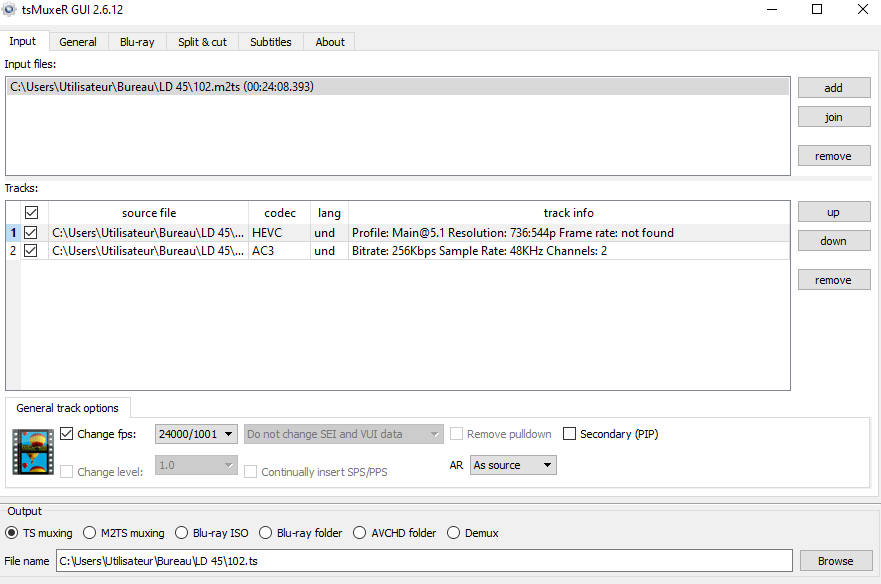Disable the Change fps checkbox
Image resolution: width=881 pixels, height=584 pixels.
point(67,433)
